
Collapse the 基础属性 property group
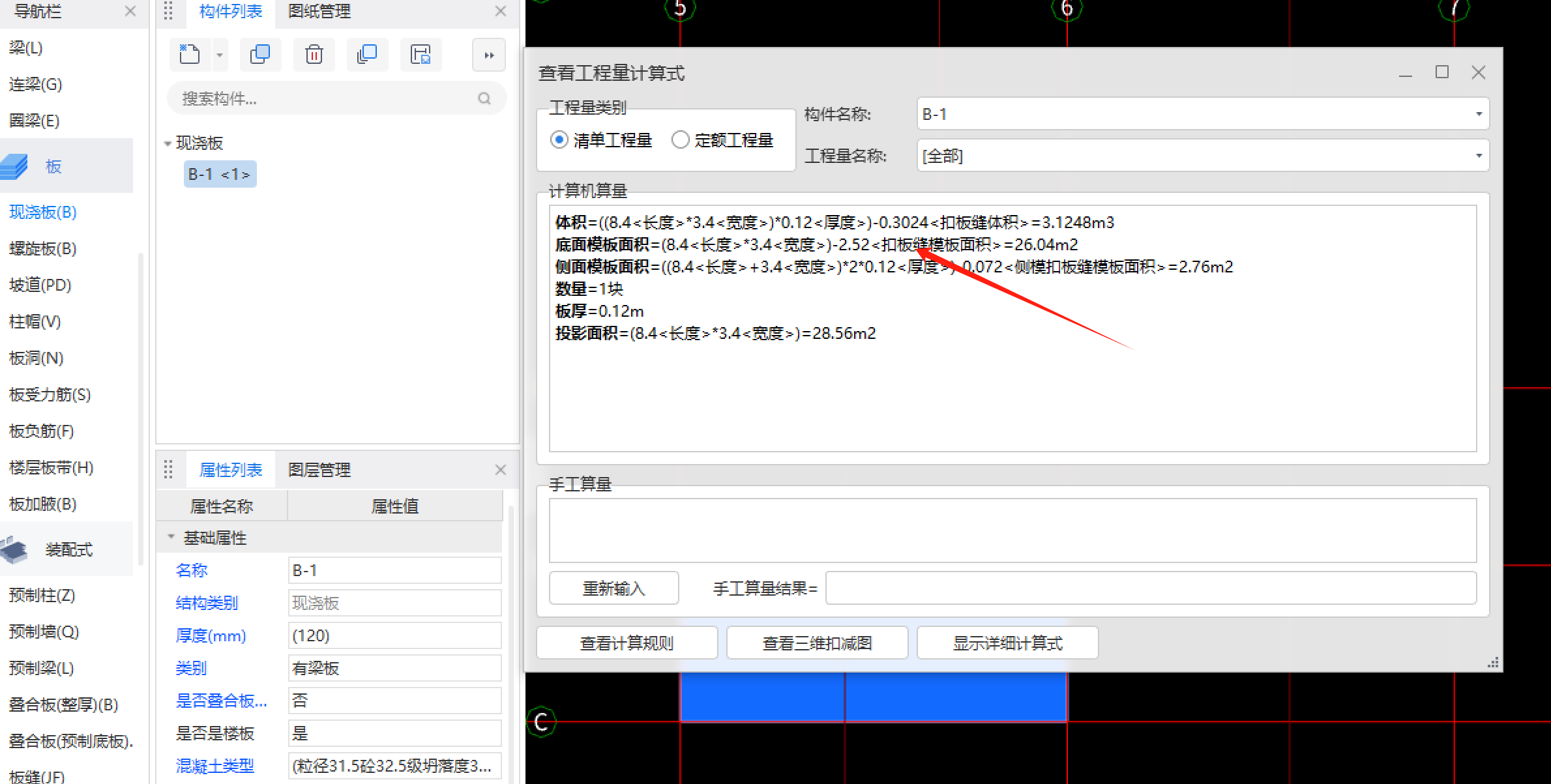pyautogui.click(x=171, y=537)
